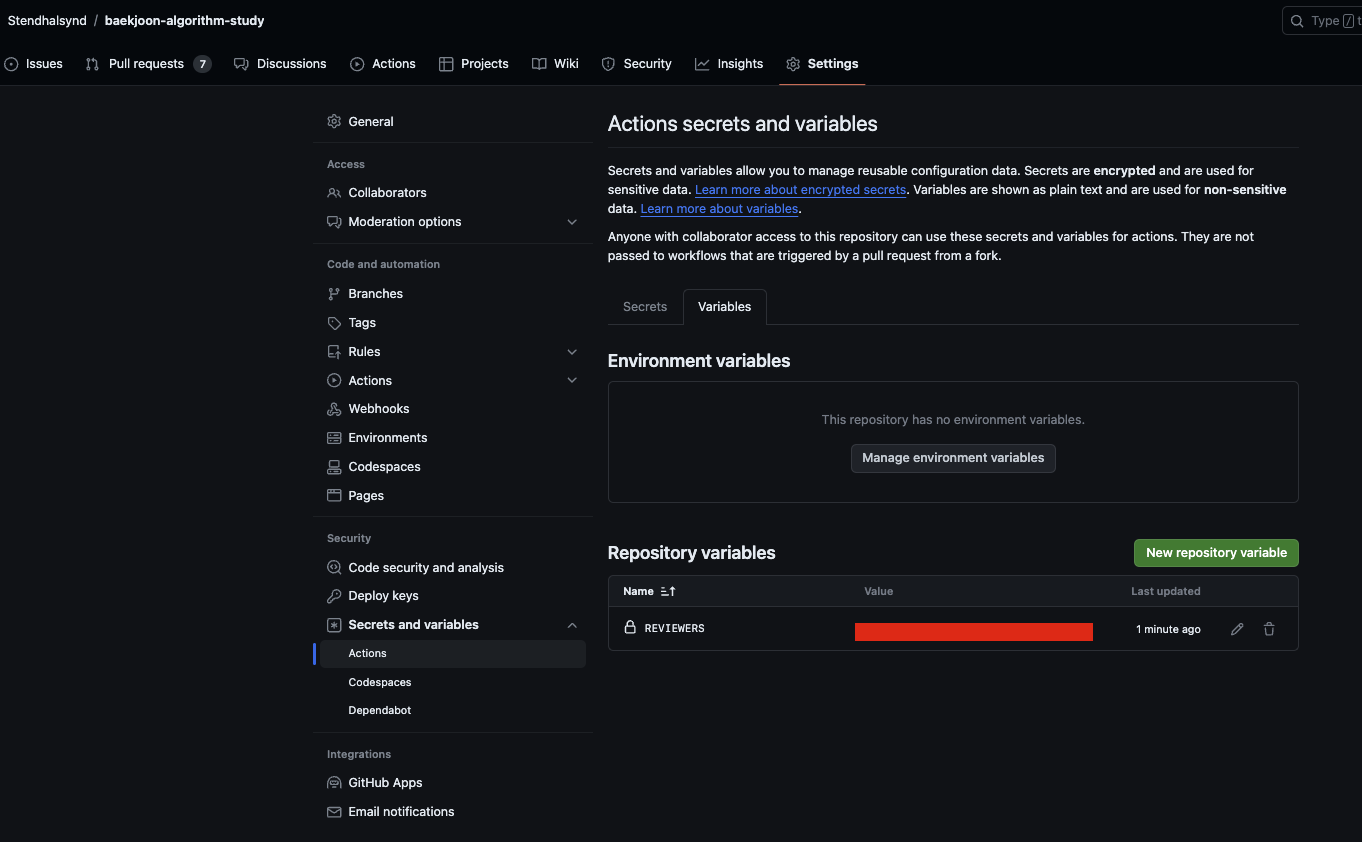Open the Pull requests tab
Screen dimensions: 1362x842
(148, 63)
